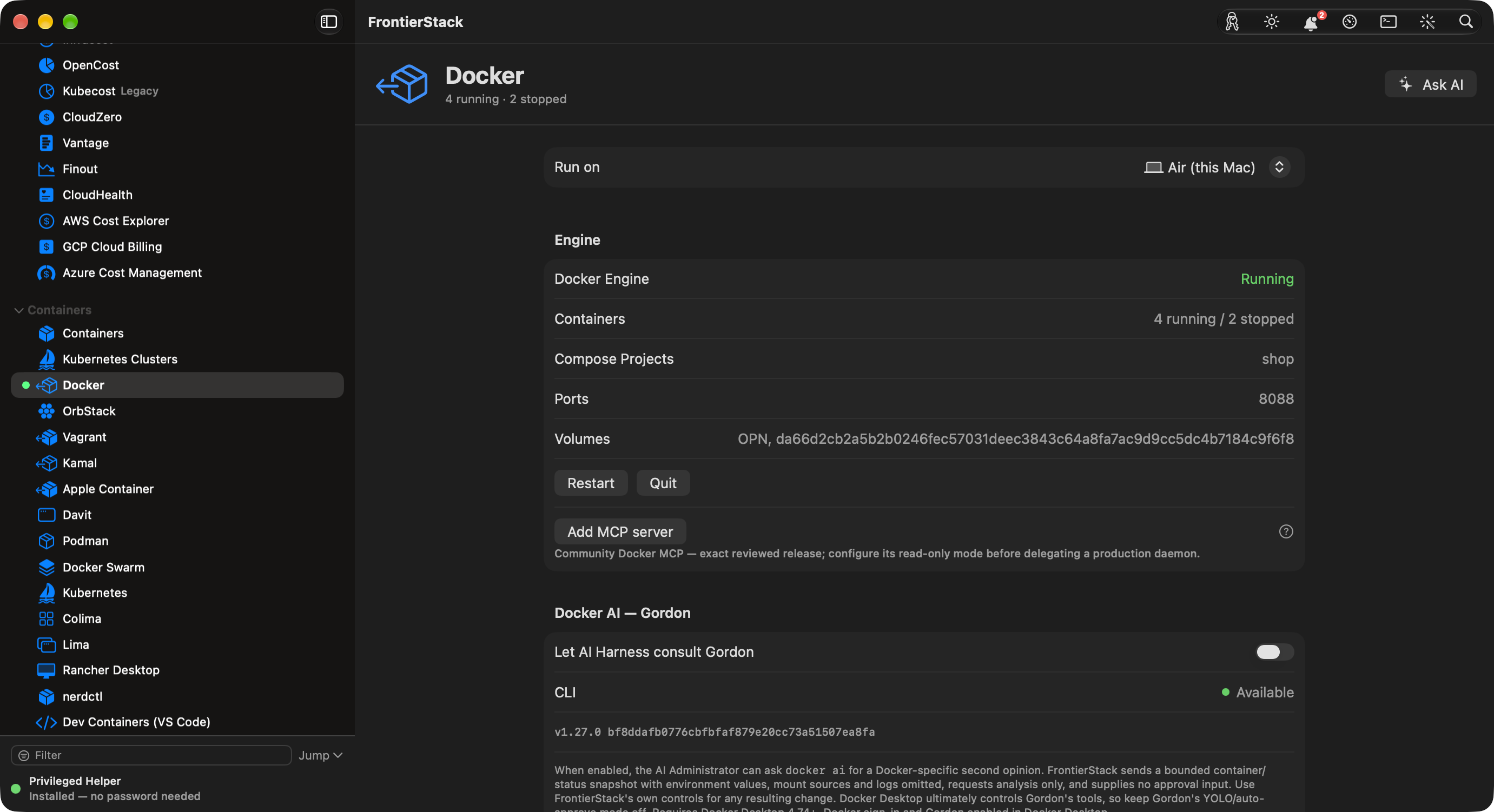The width and height of the screenshot is (1494, 812).
Task: Open nerdctl sidebar item
Action: point(177,696)
